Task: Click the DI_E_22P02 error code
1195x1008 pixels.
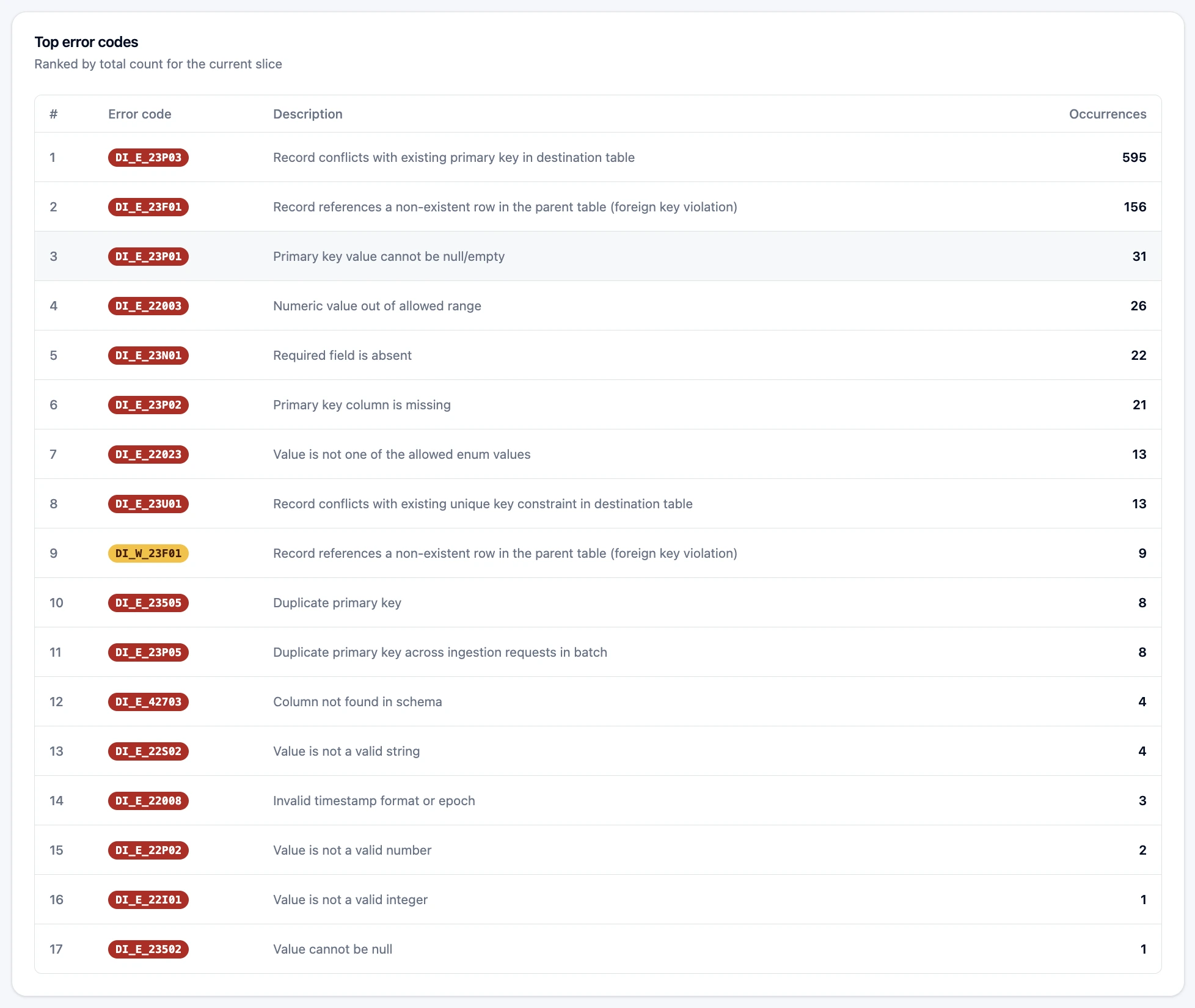Action: pyautogui.click(x=148, y=850)
